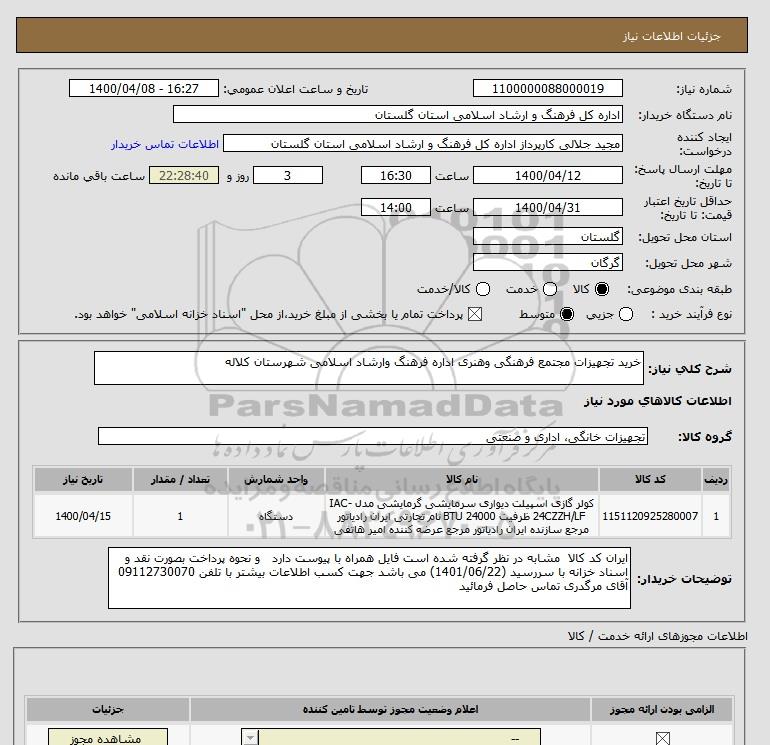Click the نام کالا column header

coord(462,479)
